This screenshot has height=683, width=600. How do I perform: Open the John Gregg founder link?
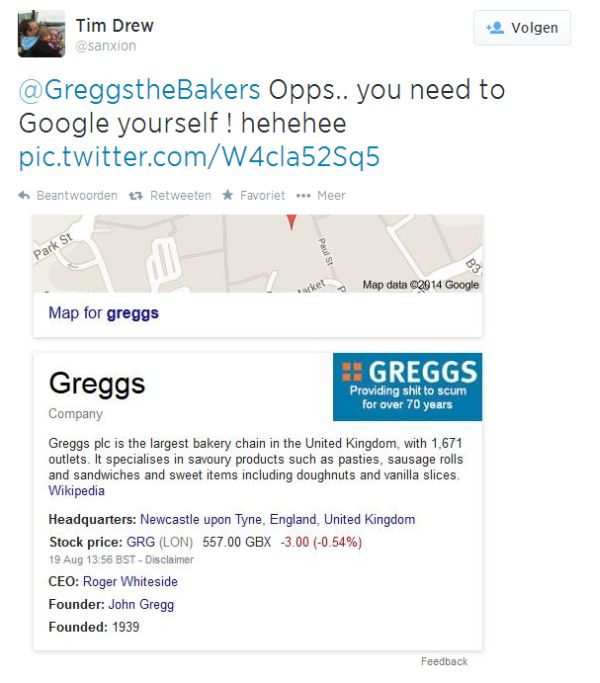tap(141, 605)
